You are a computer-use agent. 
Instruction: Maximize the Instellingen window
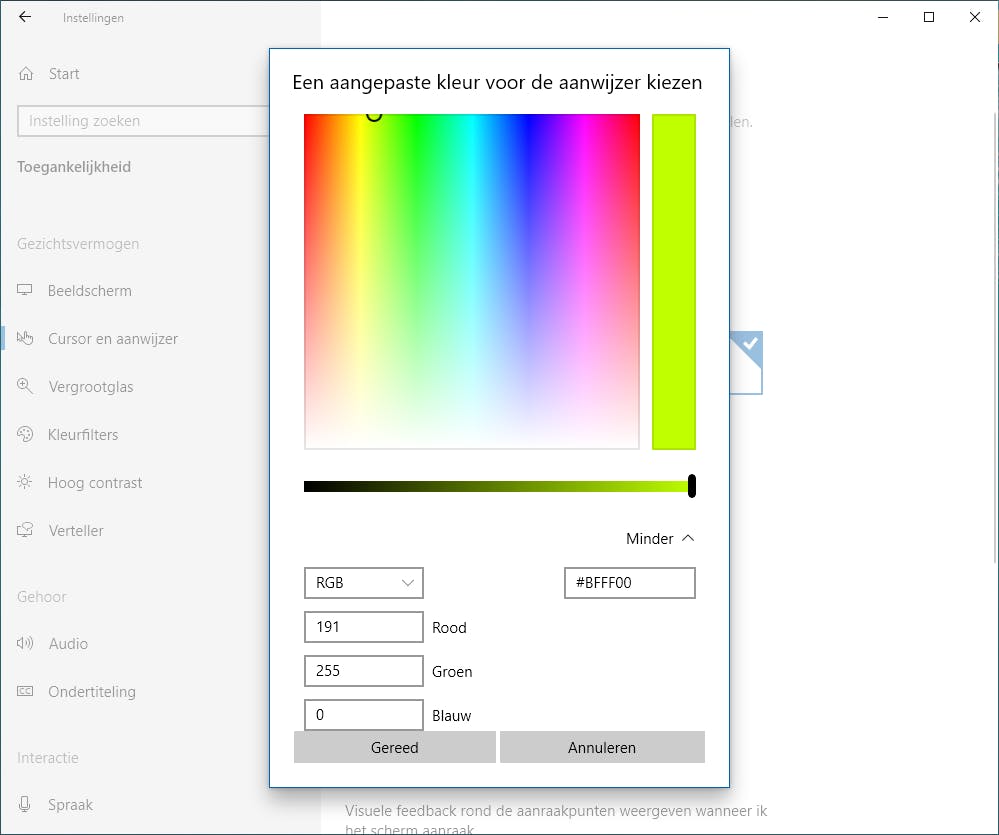(x=929, y=17)
